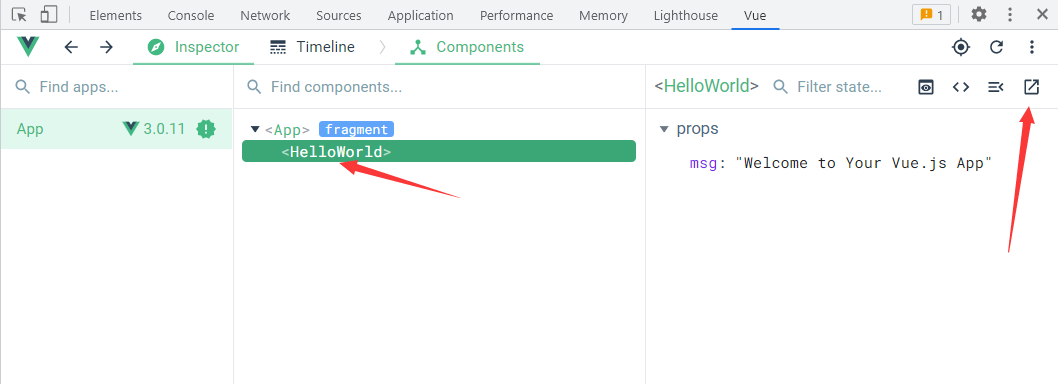Toggle the device toolbar icon
Image resolution: width=1058 pixels, height=384 pixels.
[49, 14]
